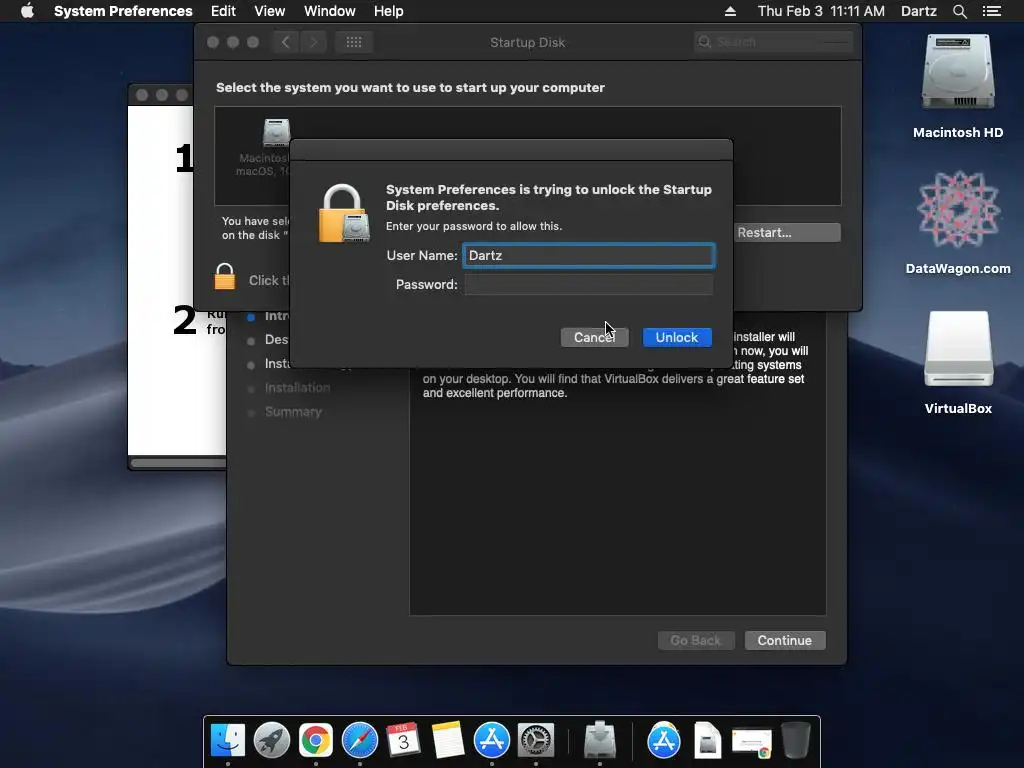This screenshot has width=1024, height=768.
Task: Click the Installer app icon in Dock
Action: pyautogui.click(x=600, y=741)
